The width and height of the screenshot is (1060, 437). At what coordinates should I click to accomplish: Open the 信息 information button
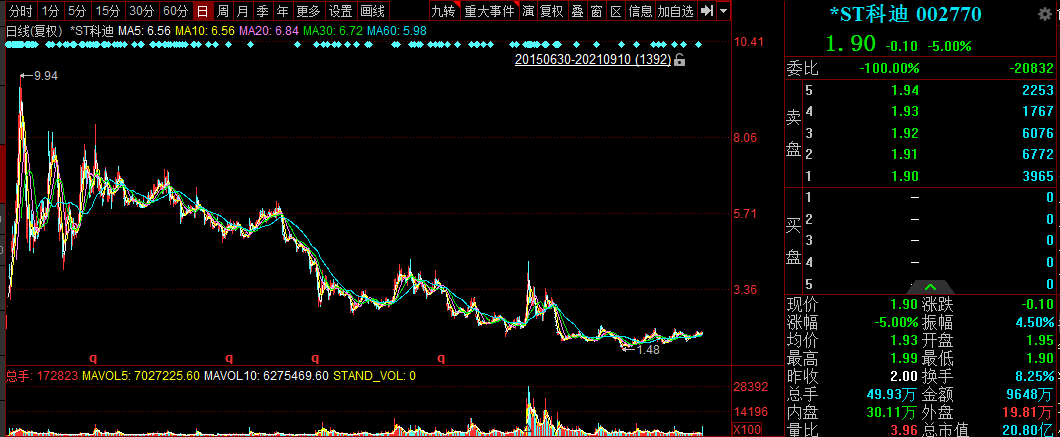point(640,11)
